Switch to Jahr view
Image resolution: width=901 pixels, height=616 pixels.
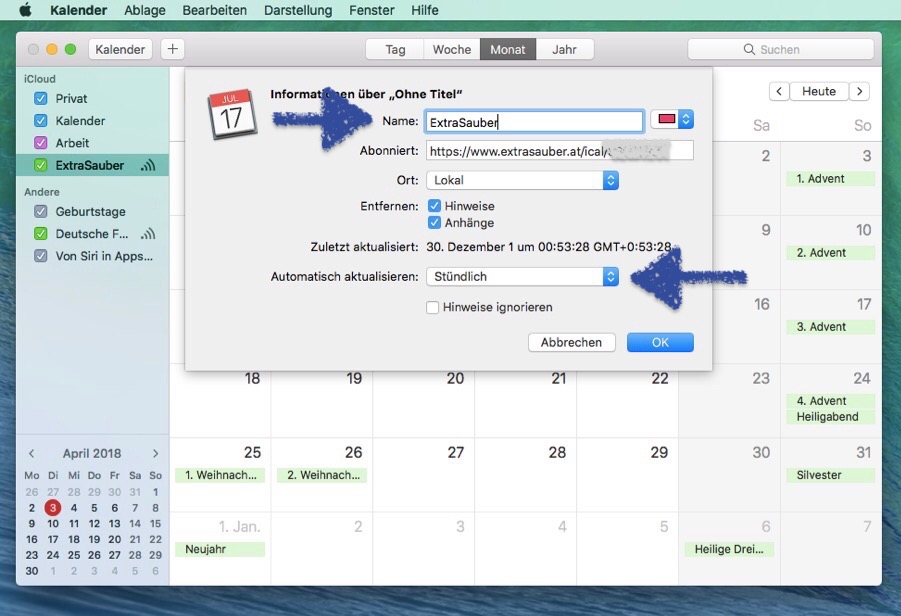click(x=564, y=49)
